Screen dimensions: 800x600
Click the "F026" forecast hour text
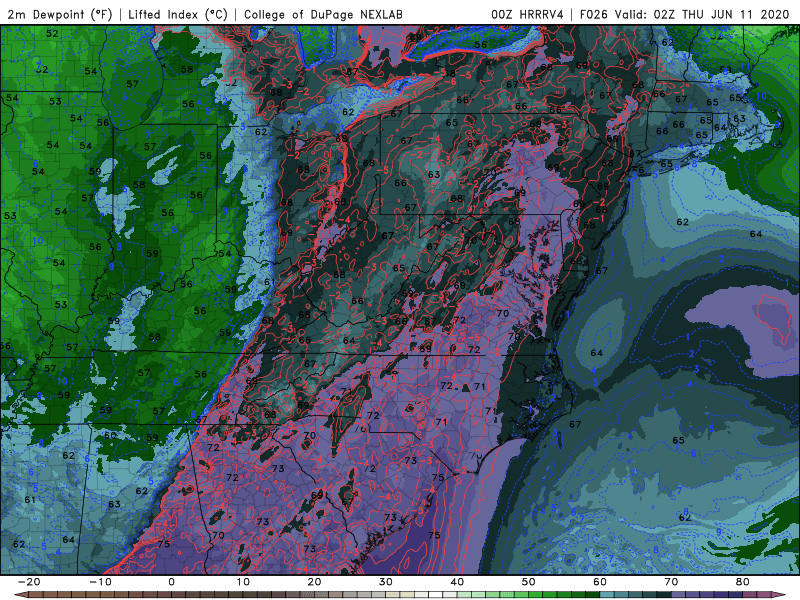coord(594,14)
